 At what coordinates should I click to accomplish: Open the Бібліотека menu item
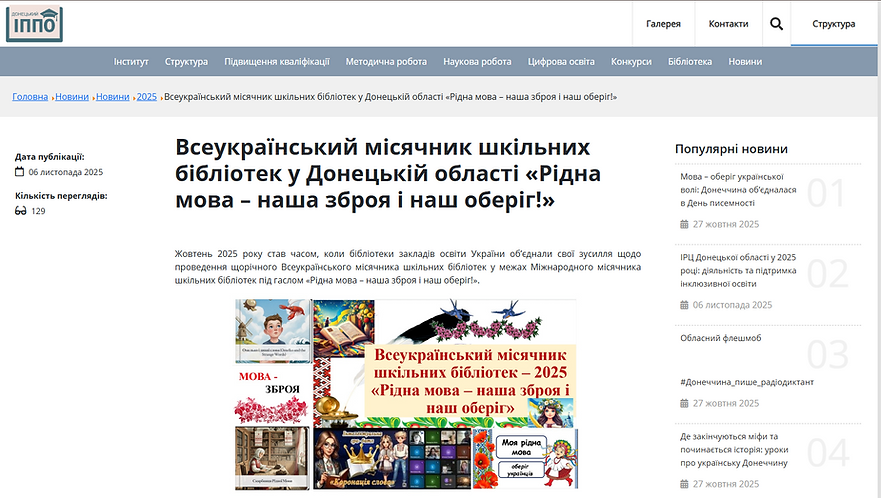coord(689,62)
